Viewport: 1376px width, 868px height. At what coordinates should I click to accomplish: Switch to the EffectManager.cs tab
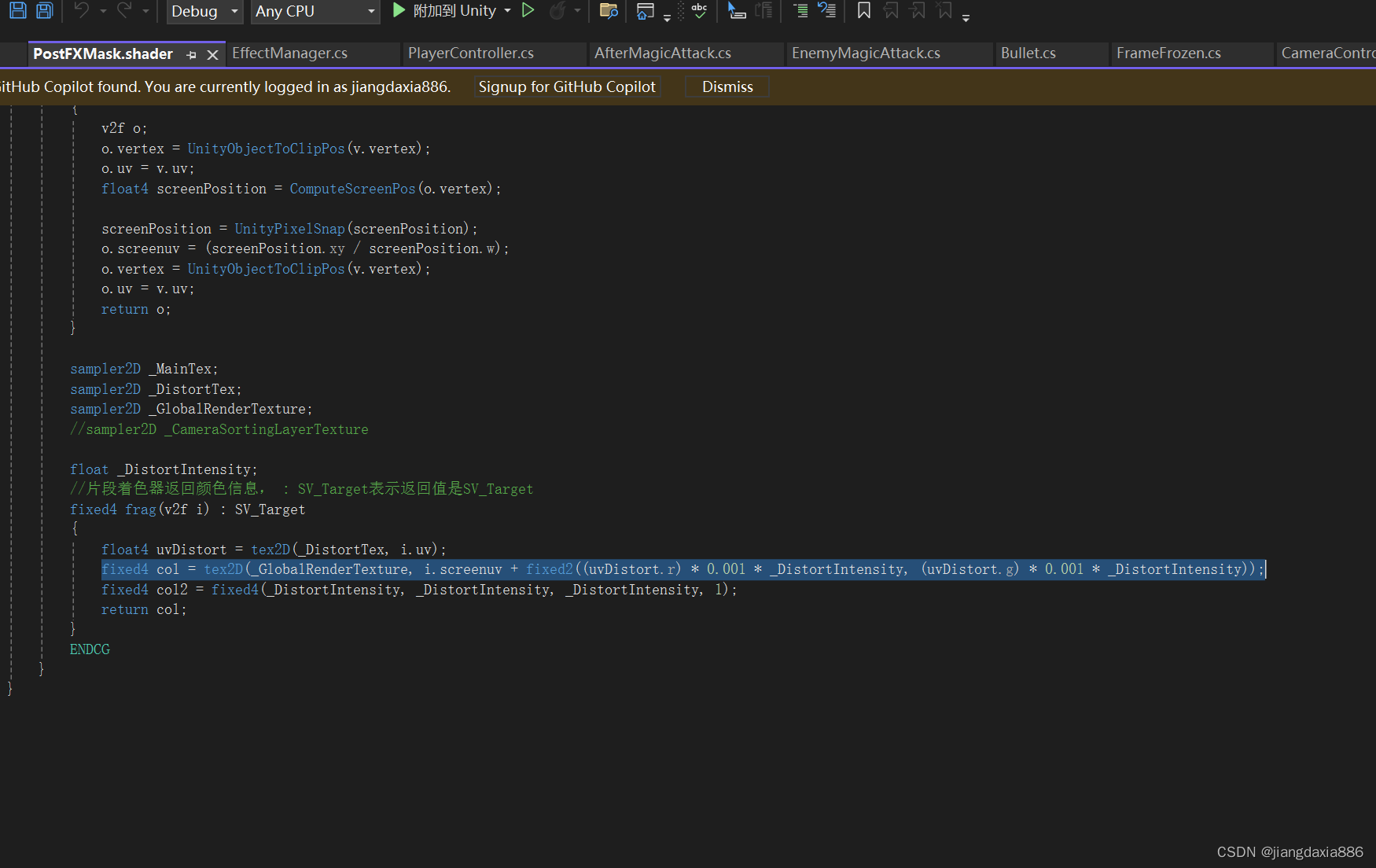point(289,53)
